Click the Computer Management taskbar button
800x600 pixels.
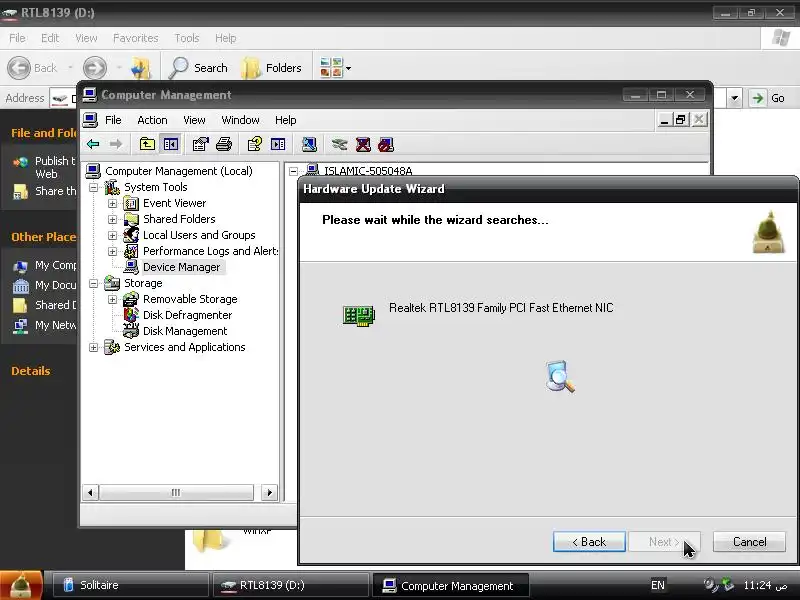(451, 585)
